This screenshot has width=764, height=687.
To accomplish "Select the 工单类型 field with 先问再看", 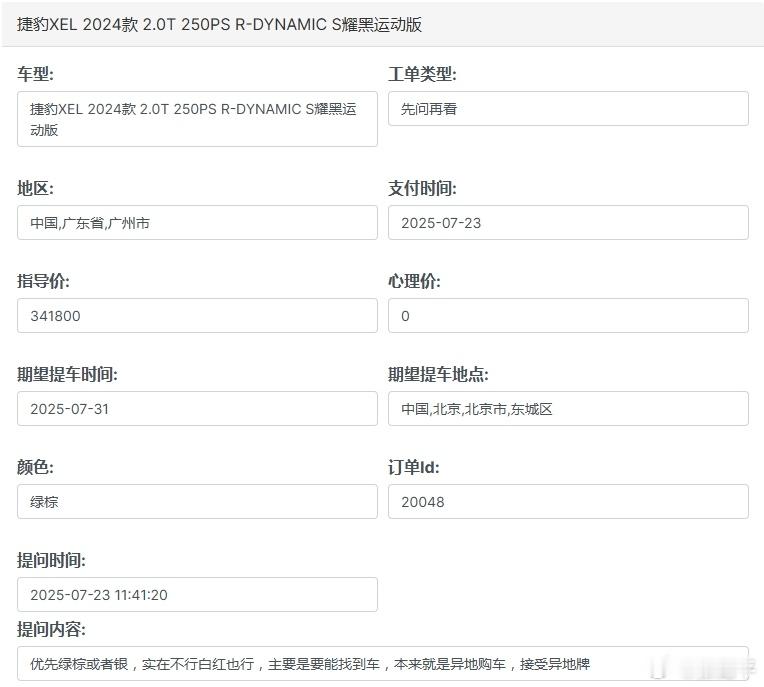I will (568, 109).
